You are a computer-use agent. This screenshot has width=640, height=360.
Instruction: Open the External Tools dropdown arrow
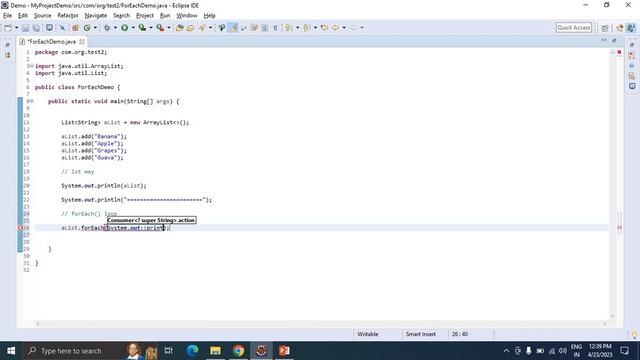pos(169,28)
